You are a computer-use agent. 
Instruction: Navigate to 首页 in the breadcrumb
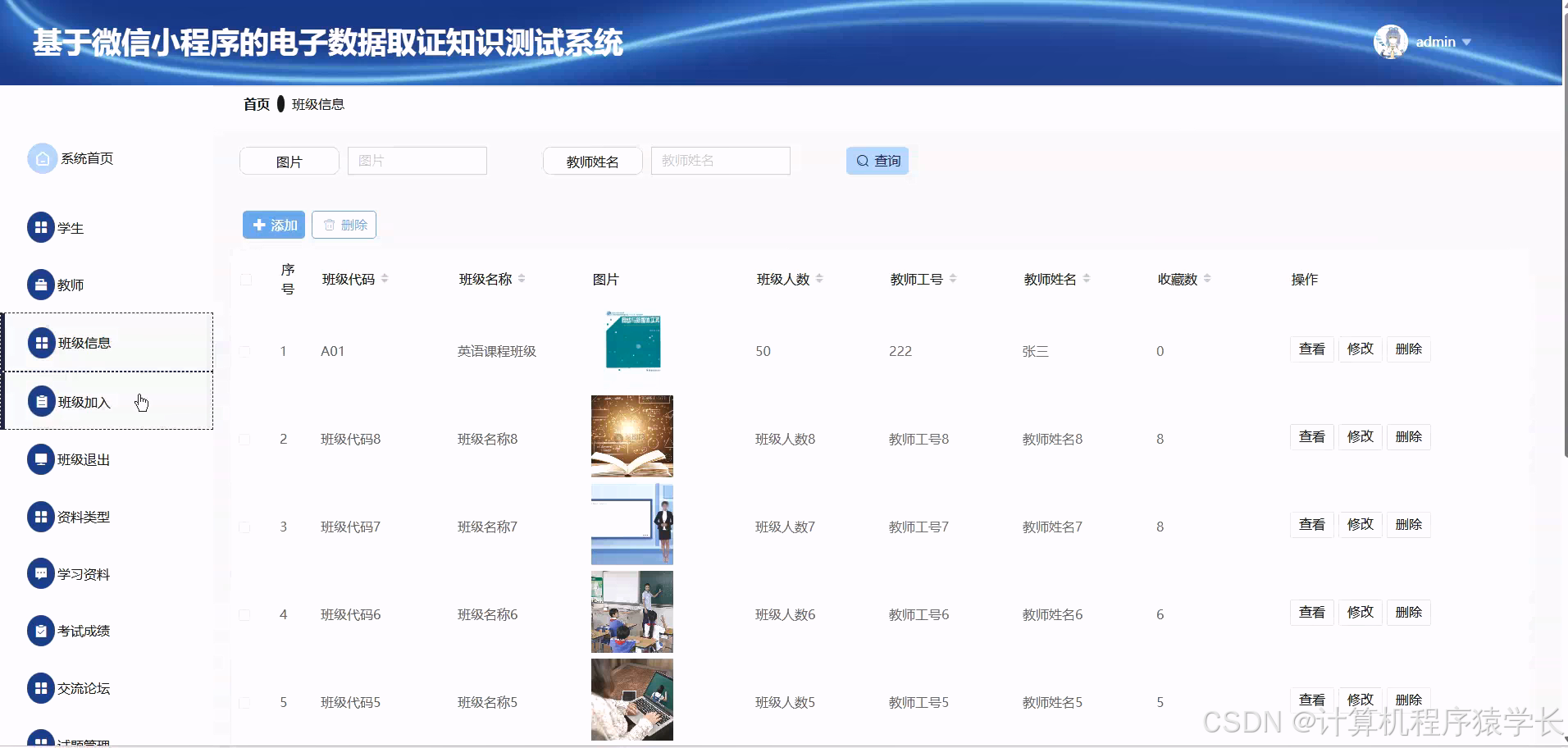click(255, 104)
